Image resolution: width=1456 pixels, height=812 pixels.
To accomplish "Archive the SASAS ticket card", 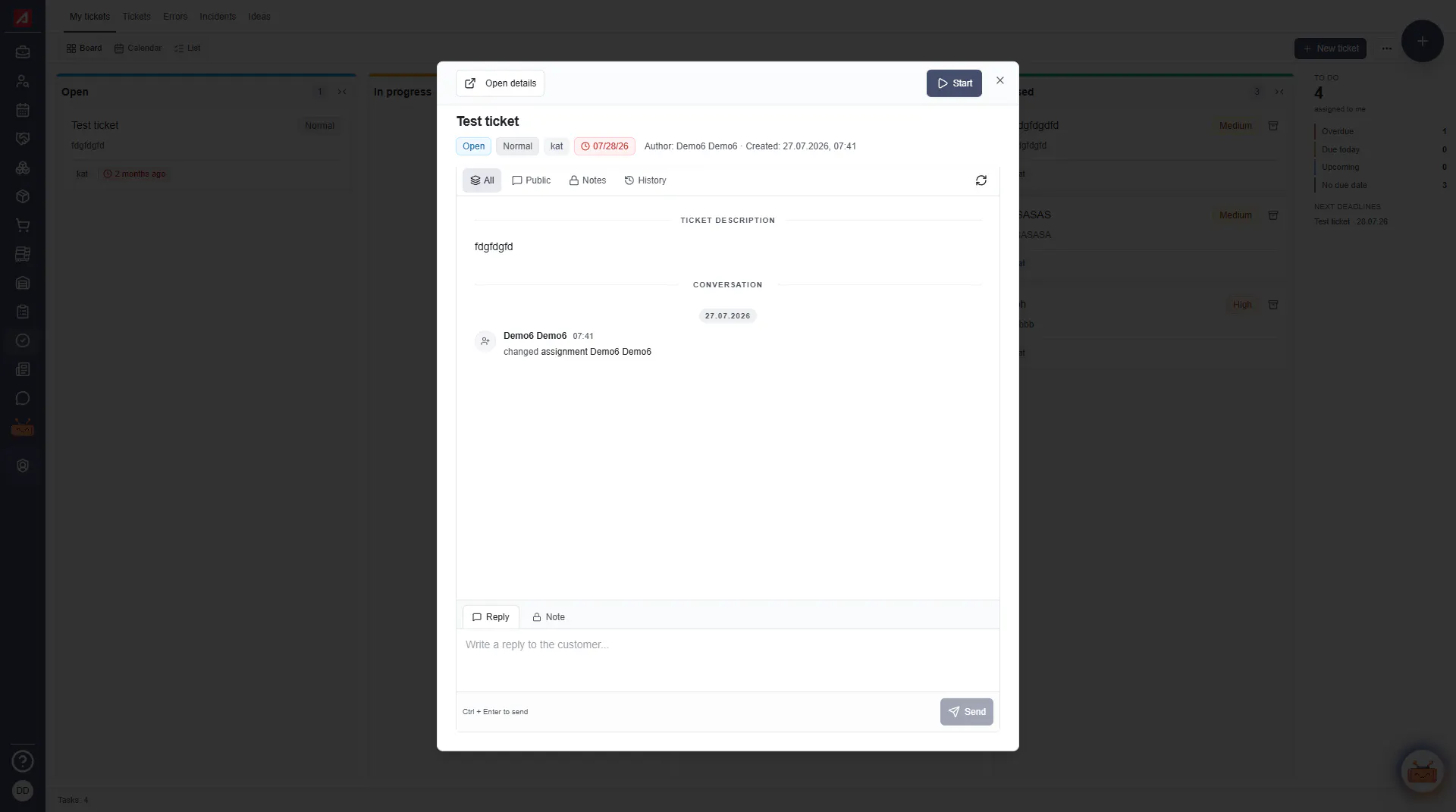I will tap(1273, 215).
